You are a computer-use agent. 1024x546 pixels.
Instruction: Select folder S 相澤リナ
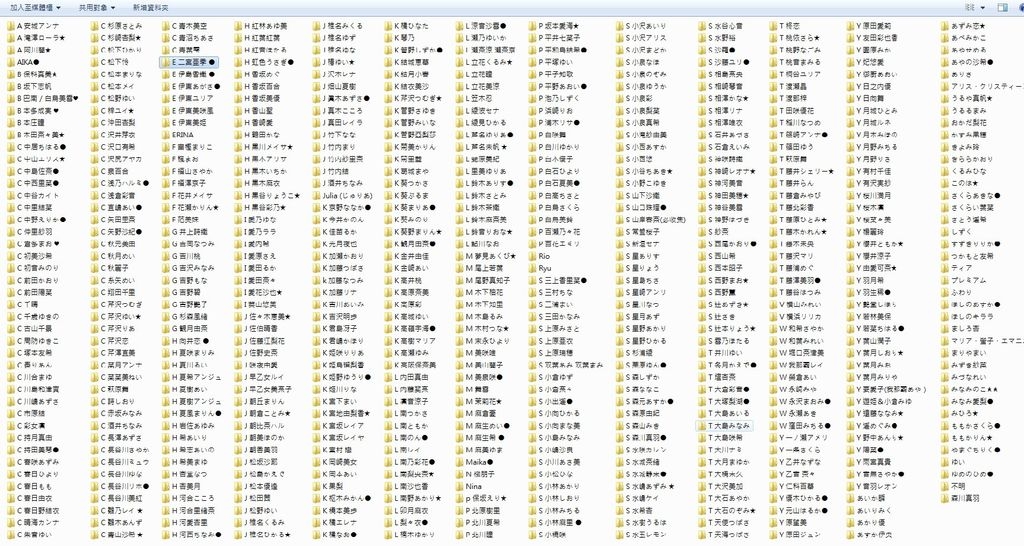click(720, 110)
